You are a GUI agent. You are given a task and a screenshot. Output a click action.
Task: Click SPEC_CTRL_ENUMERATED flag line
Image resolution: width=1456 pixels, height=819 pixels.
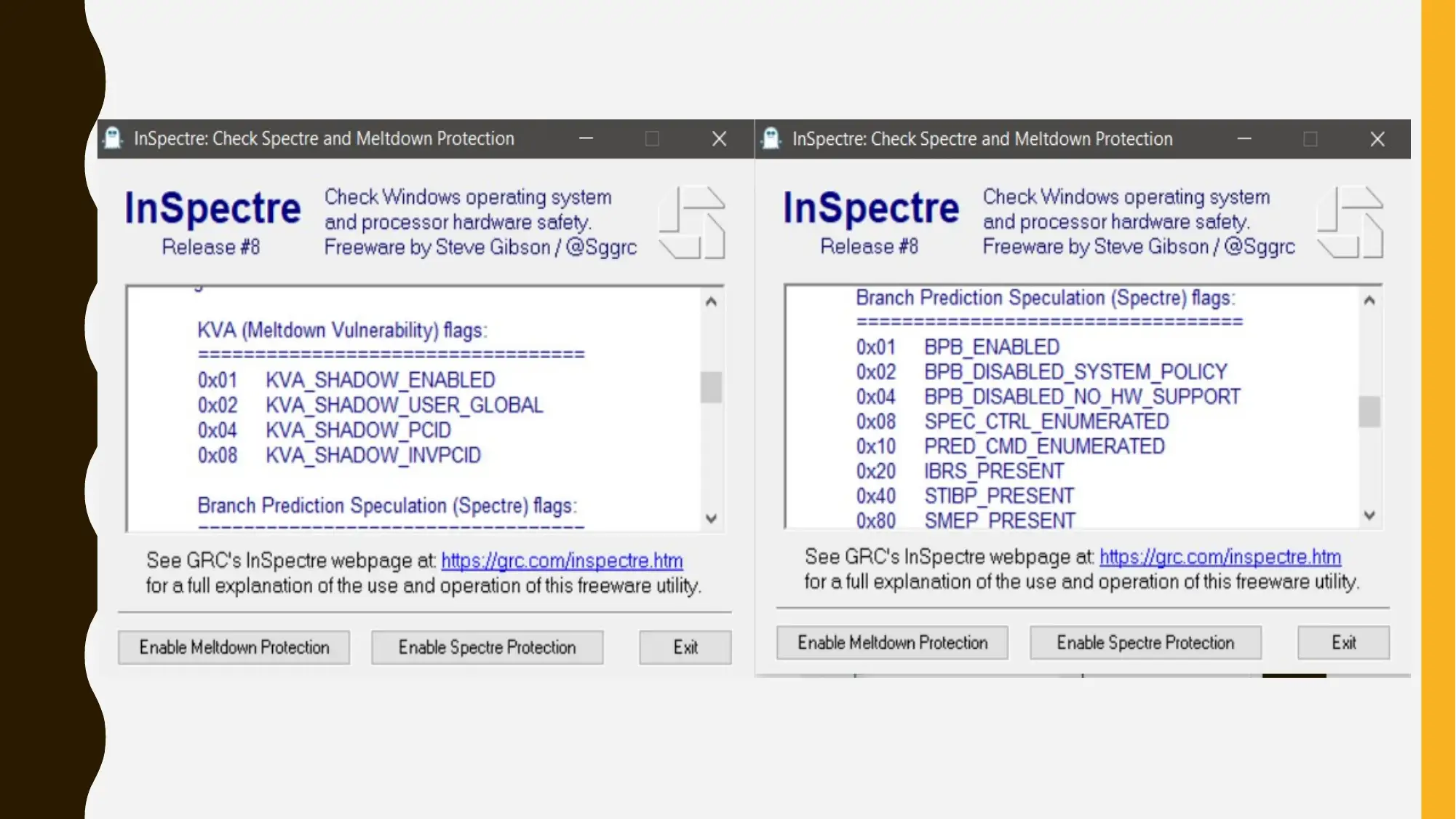click(x=1012, y=422)
